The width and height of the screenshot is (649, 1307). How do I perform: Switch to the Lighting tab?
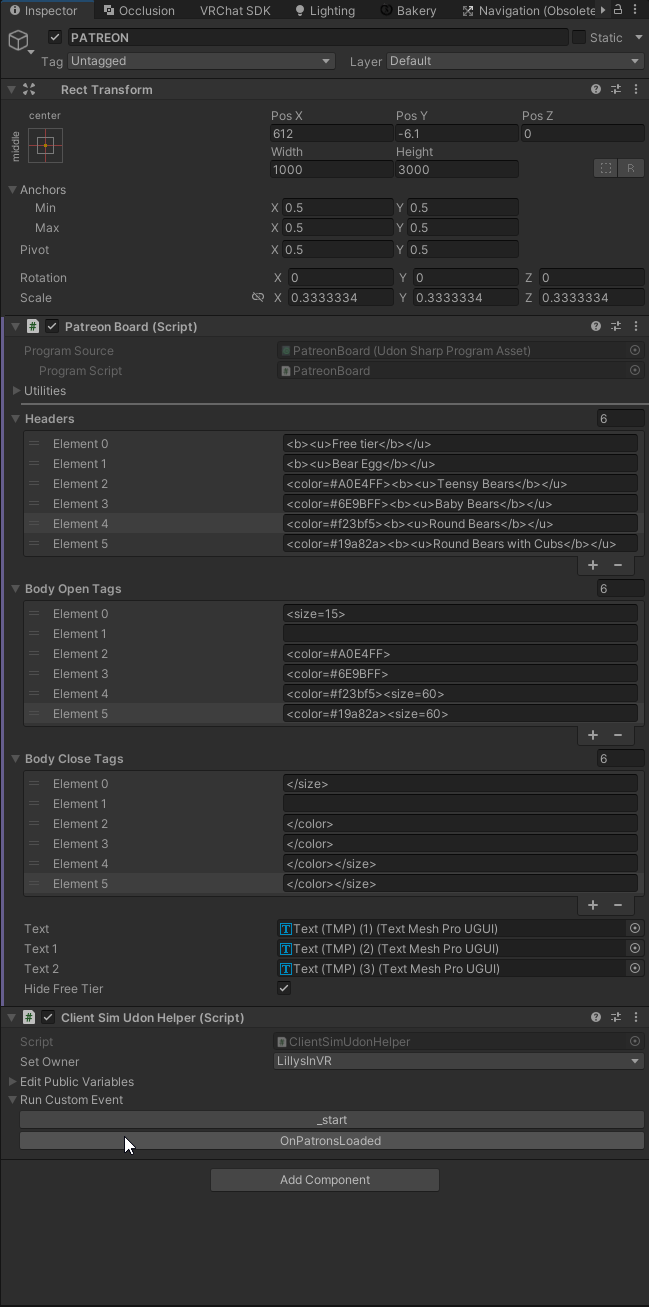pos(325,11)
